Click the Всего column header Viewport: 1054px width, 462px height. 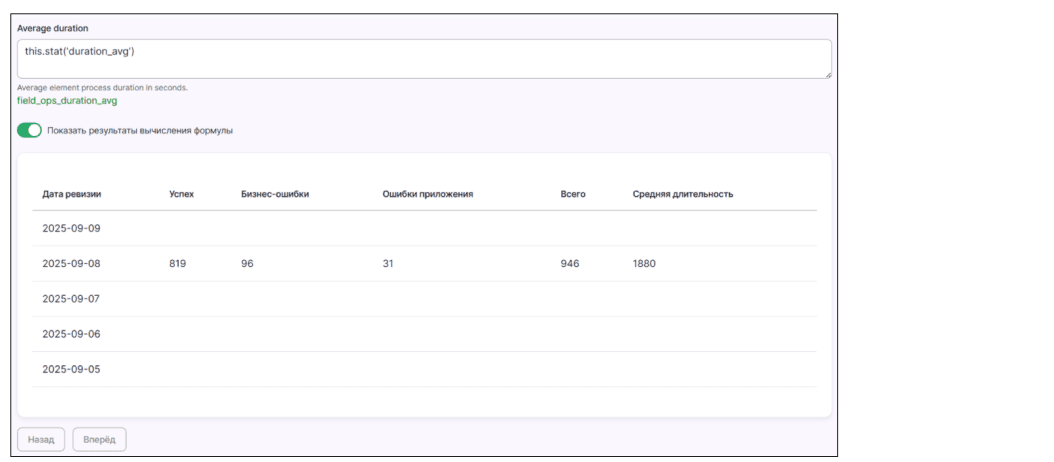point(572,194)
